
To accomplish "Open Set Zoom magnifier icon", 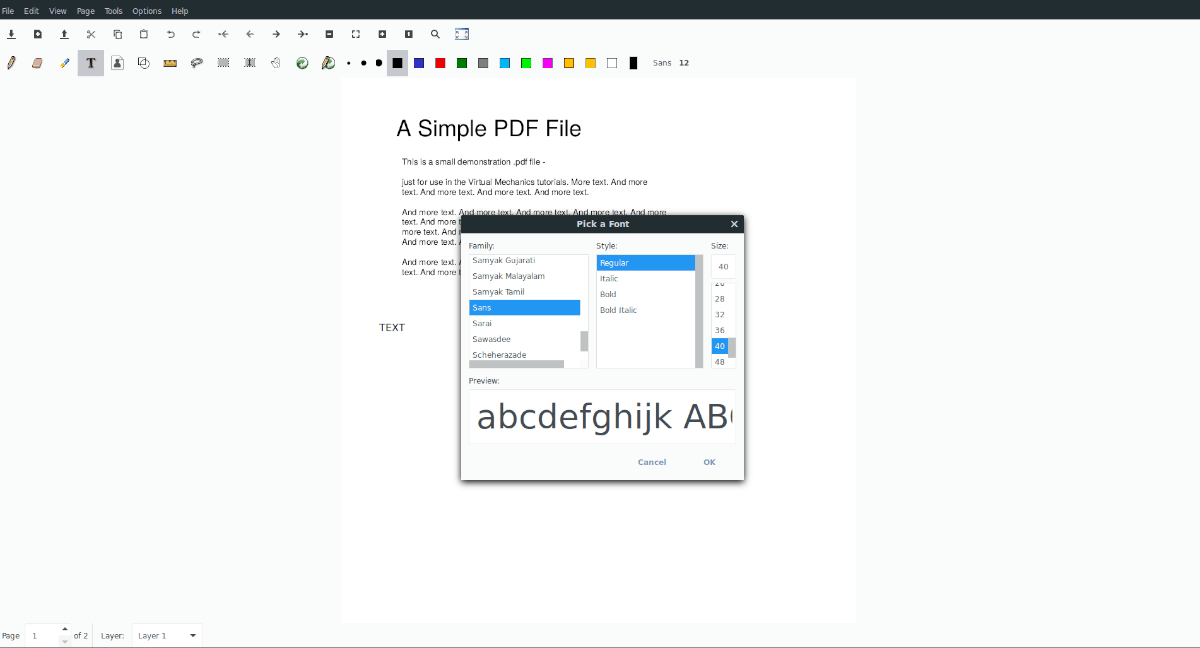I will (x=435, y=34).
